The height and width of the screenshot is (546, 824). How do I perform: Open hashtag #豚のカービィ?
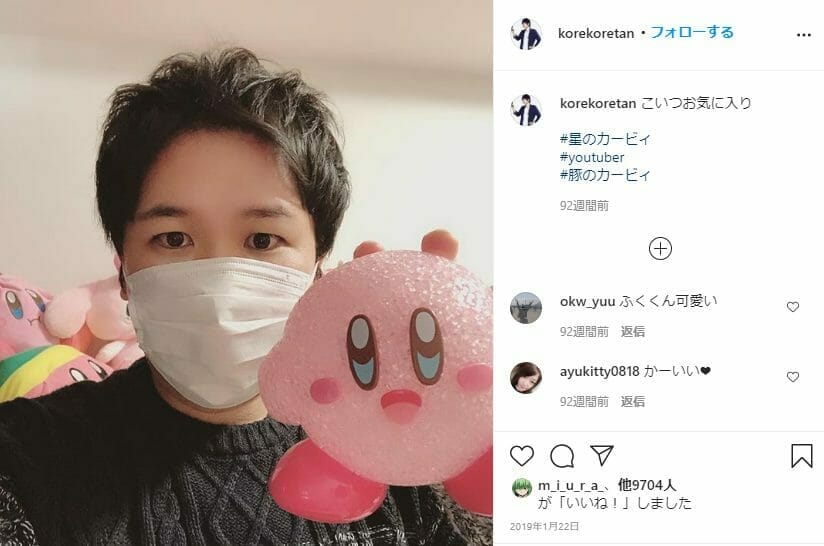605,175
